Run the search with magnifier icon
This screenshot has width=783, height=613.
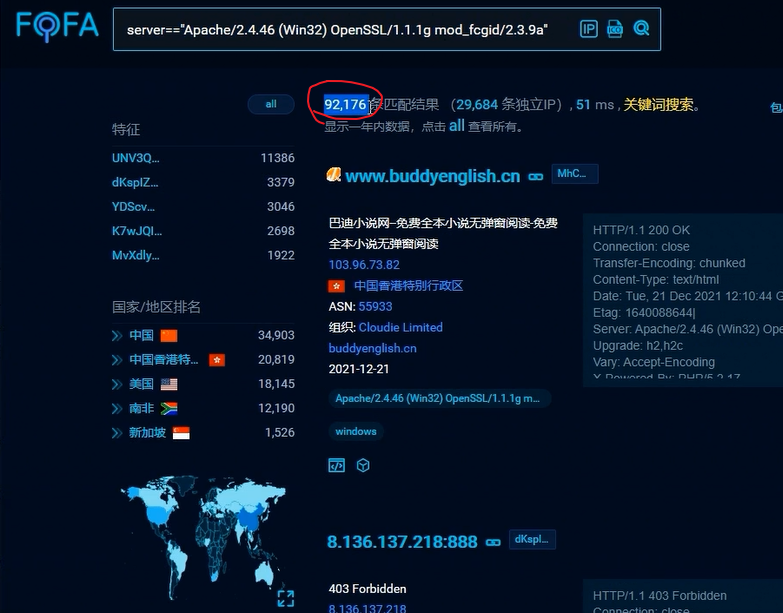tap(641, 28)
